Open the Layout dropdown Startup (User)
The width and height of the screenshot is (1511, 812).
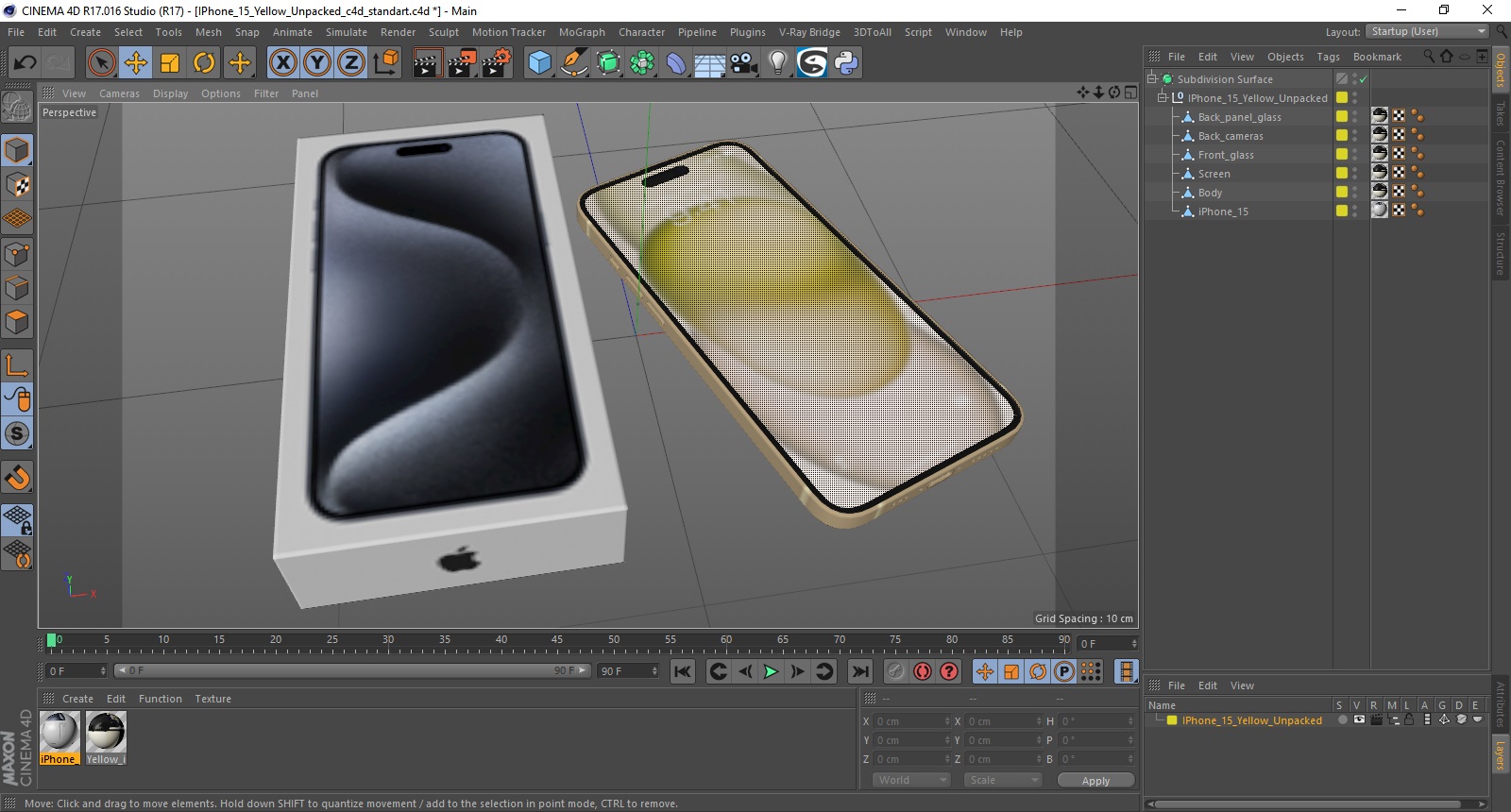click(1428, 32)
